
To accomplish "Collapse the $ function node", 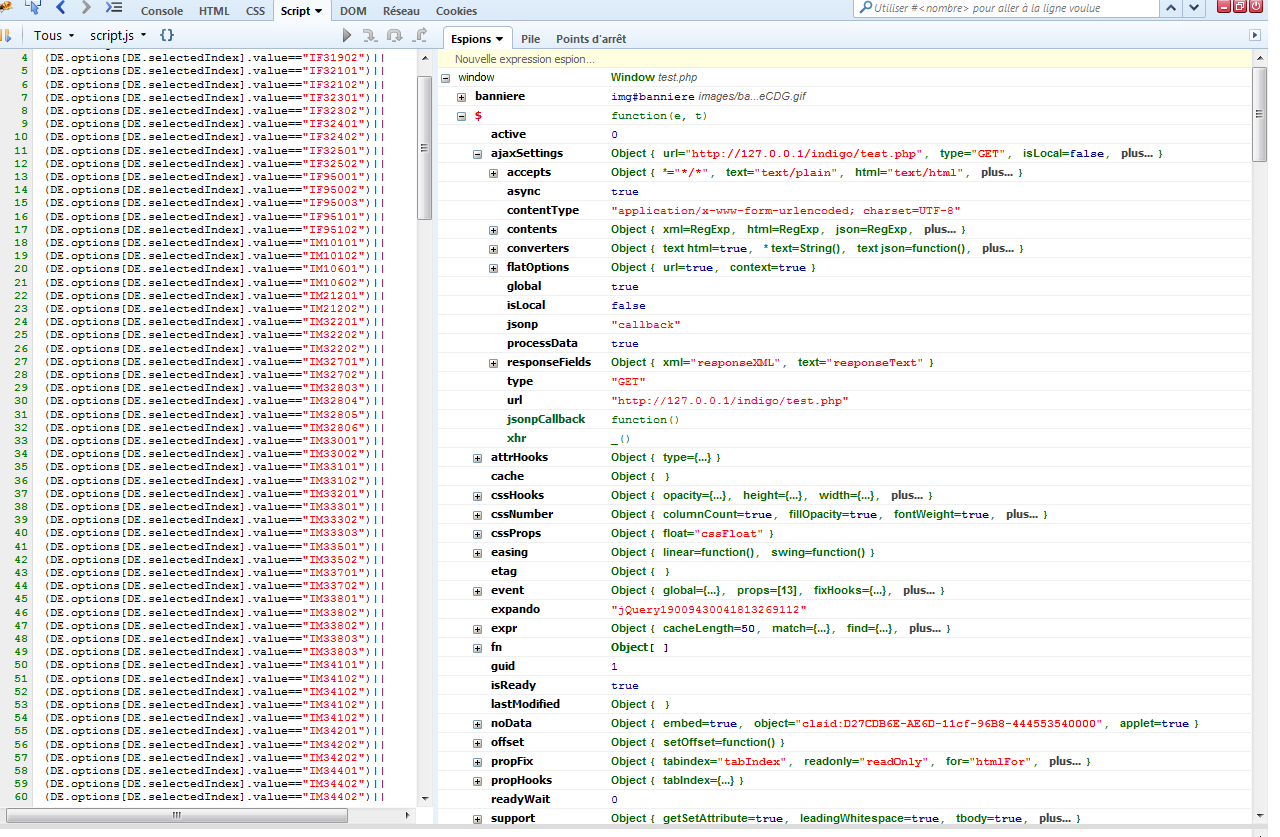I will pos(461,115).
